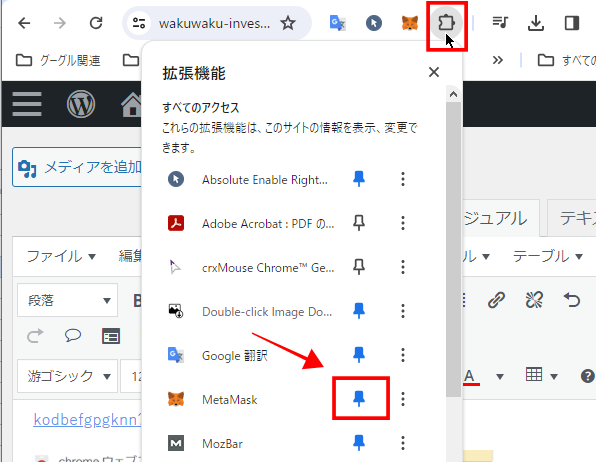This screenshot has width=596, height=462.
Task: Click the comment bubble toolbar icon
Action: [x=73, y=336]
